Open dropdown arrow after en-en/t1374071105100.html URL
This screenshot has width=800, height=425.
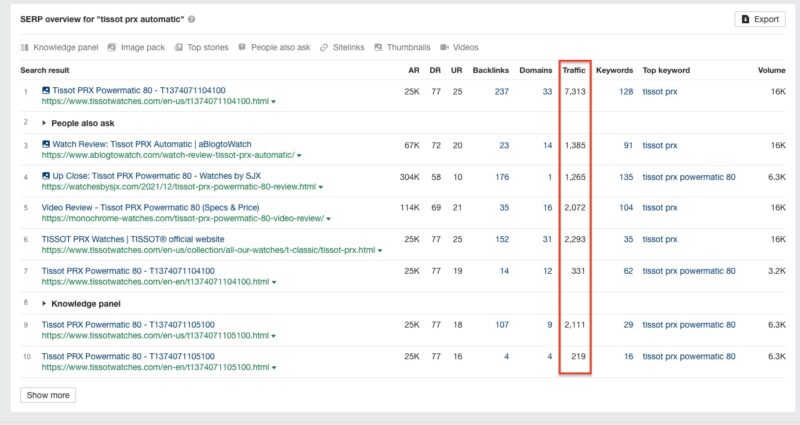pos(274,368)
